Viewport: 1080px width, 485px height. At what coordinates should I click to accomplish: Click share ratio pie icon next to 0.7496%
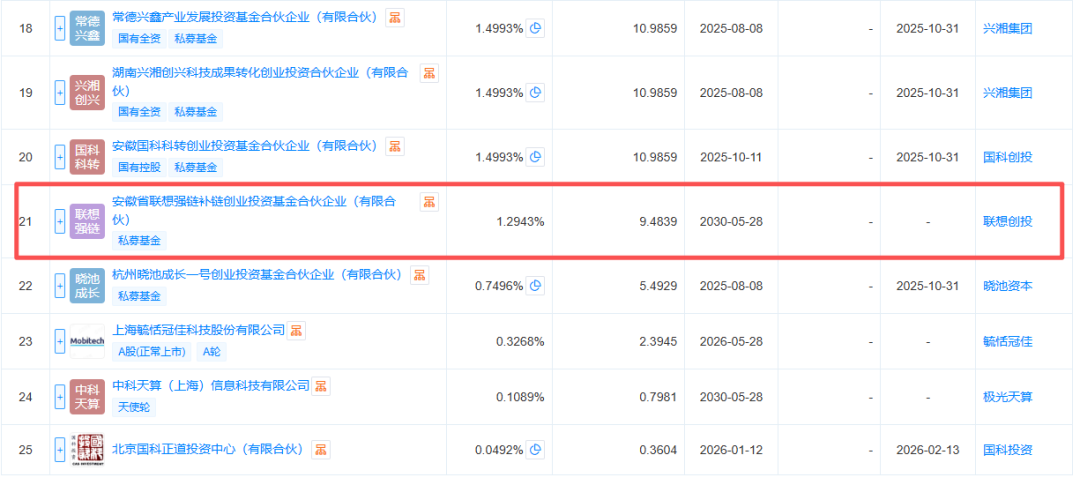(535, 285)
